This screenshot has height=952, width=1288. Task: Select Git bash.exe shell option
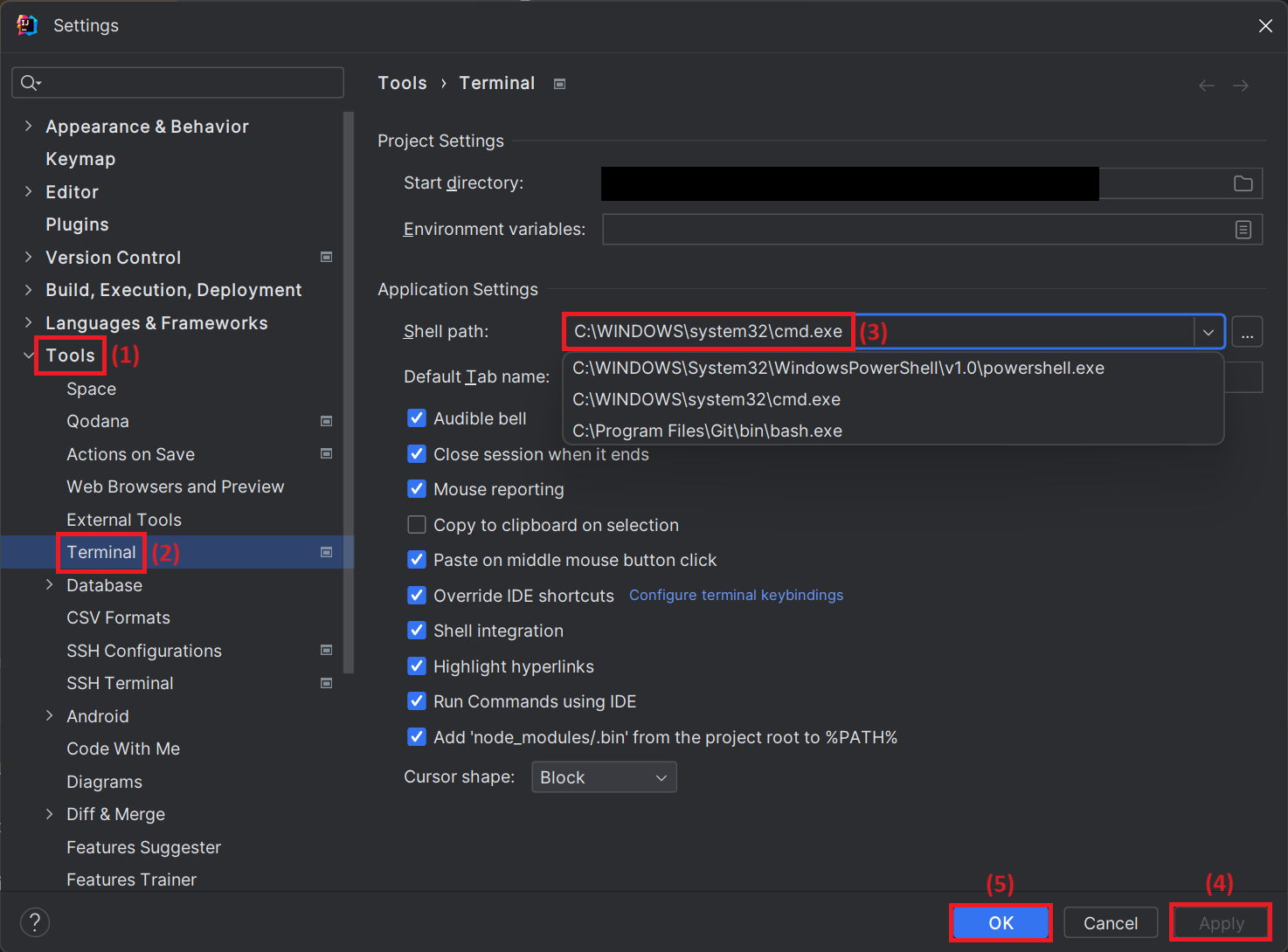click(x=893, y=431)
